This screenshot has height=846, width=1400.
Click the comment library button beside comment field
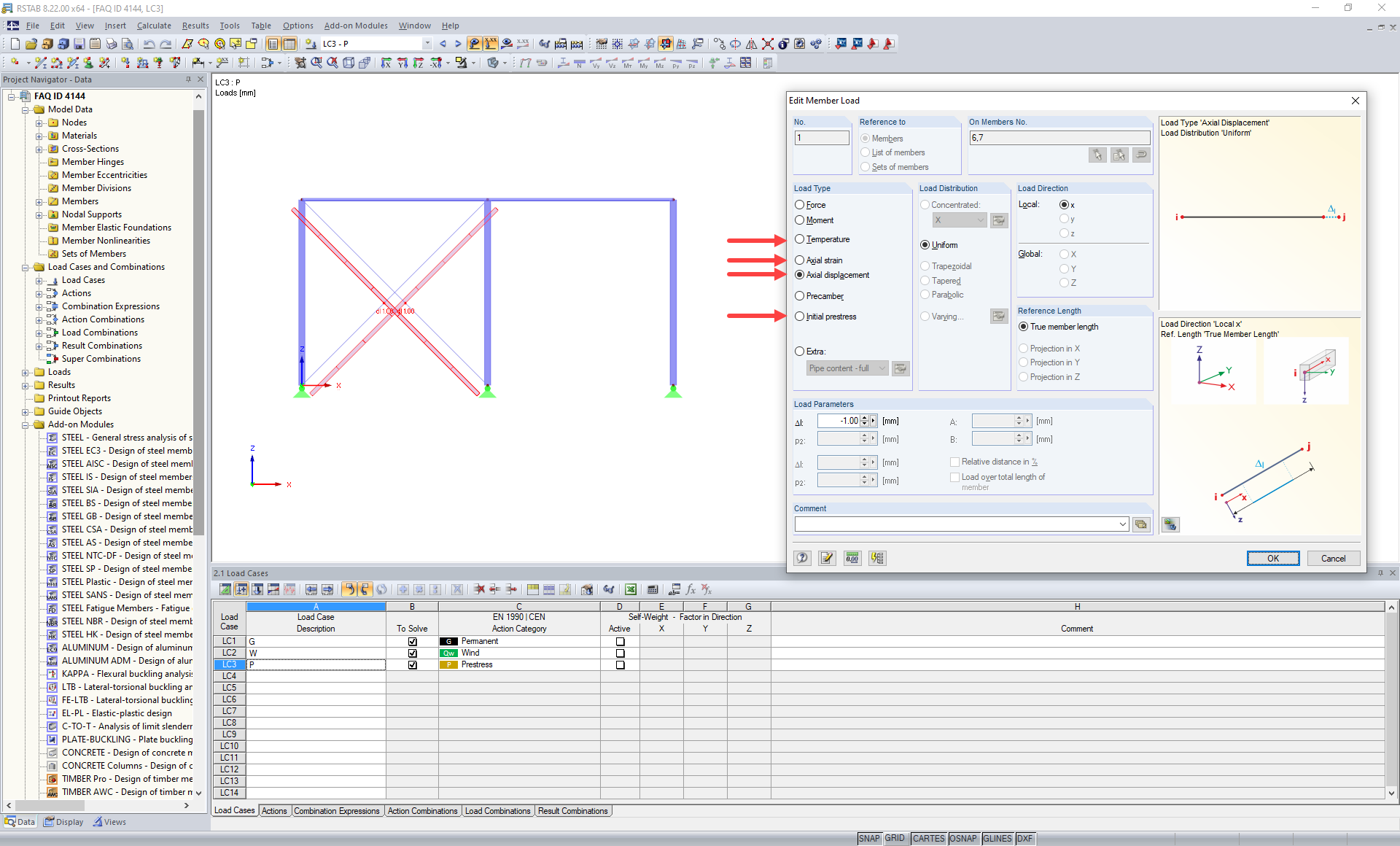pos(1141,524)
